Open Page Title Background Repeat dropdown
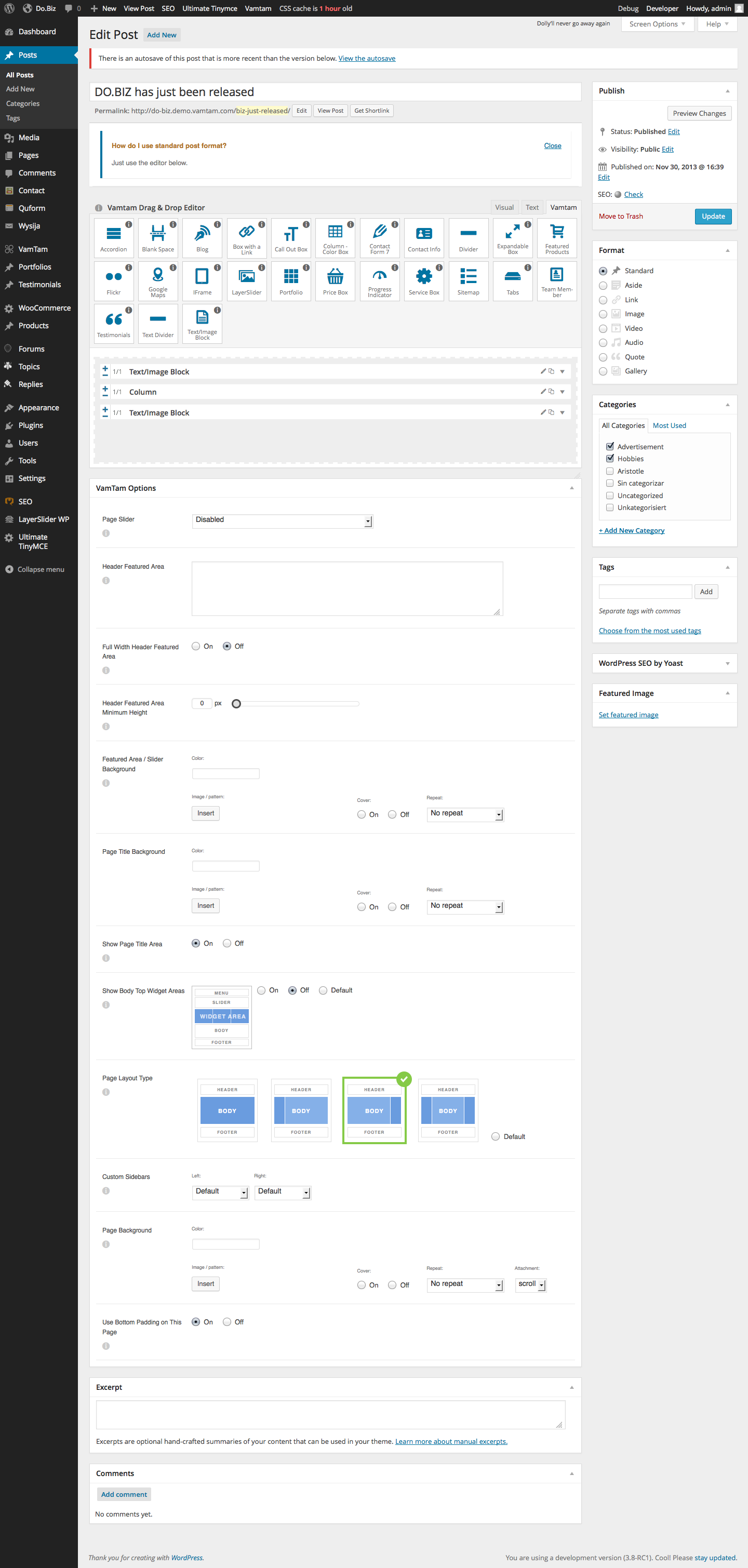Viewport: 748px width, 1568px height. [465, 906]
